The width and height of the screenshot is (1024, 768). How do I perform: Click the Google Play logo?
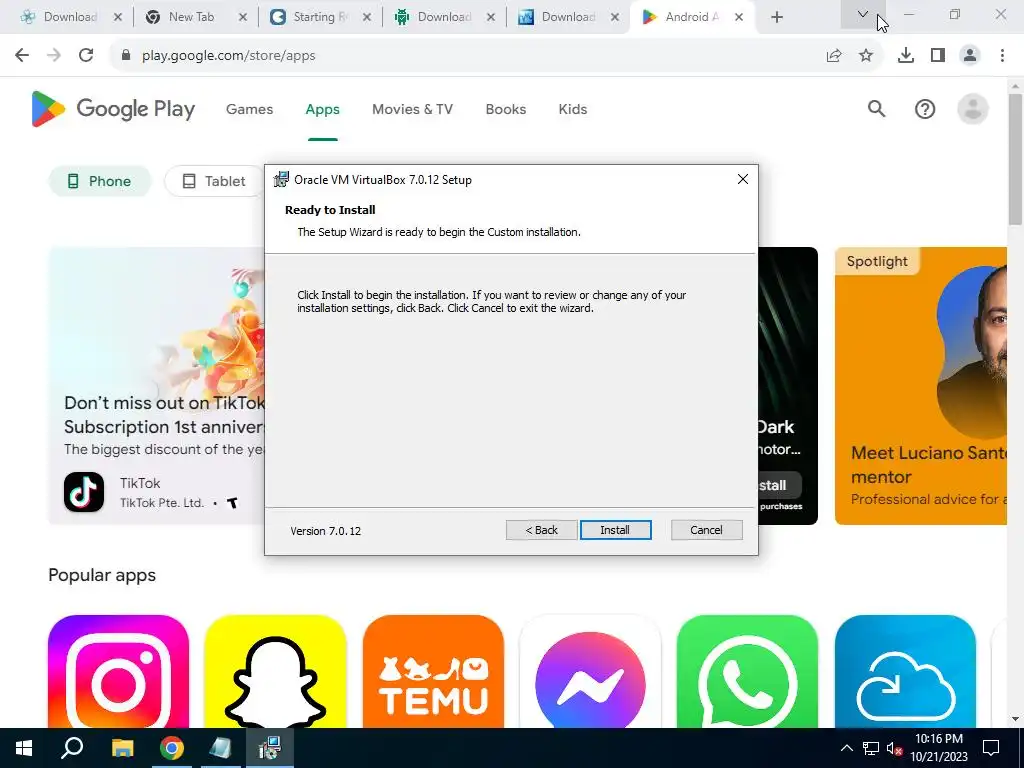pos(113,109)
